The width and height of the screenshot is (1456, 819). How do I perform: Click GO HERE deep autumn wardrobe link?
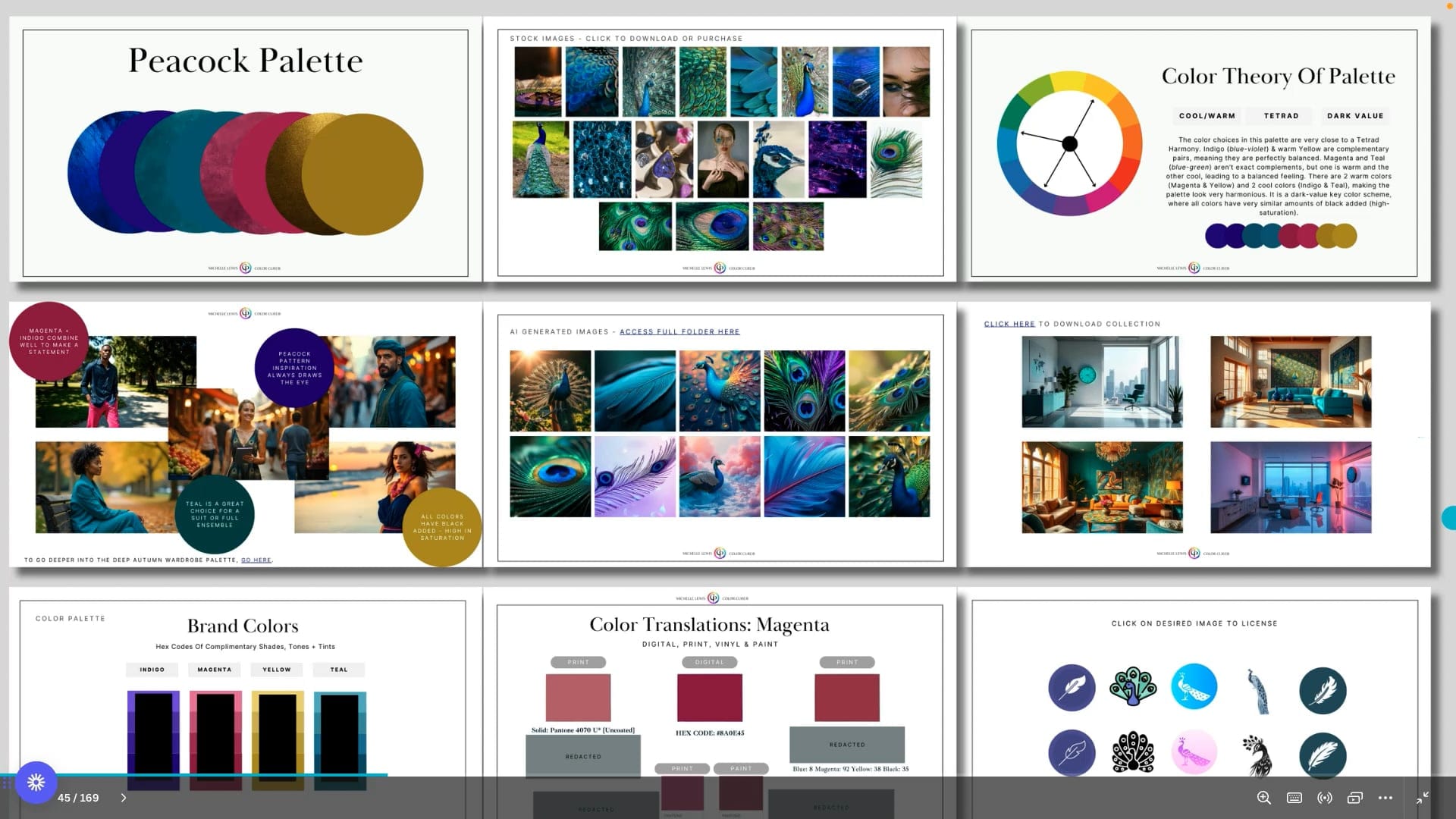coord(256,560)
